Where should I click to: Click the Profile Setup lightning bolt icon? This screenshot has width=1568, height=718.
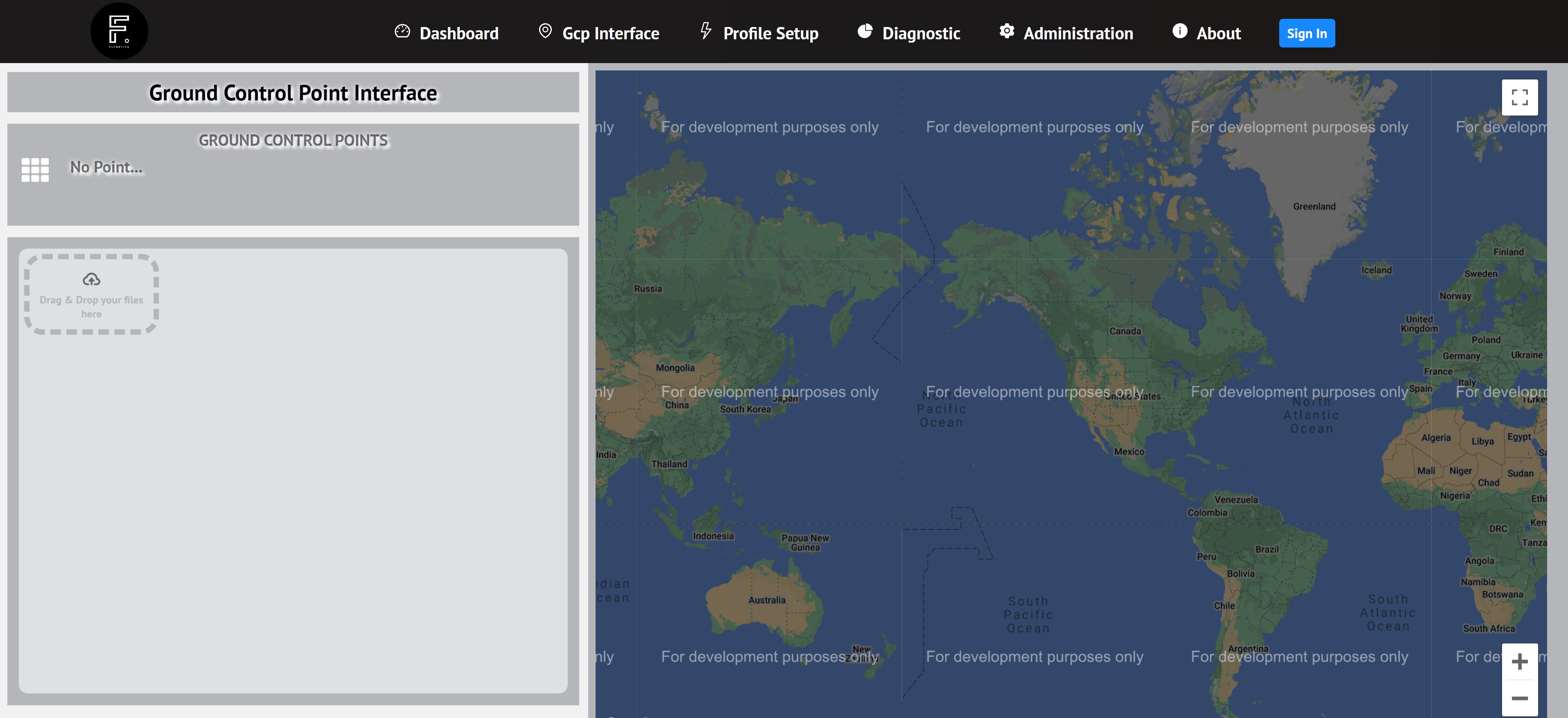pyautogui.click(x=705, y=30)
